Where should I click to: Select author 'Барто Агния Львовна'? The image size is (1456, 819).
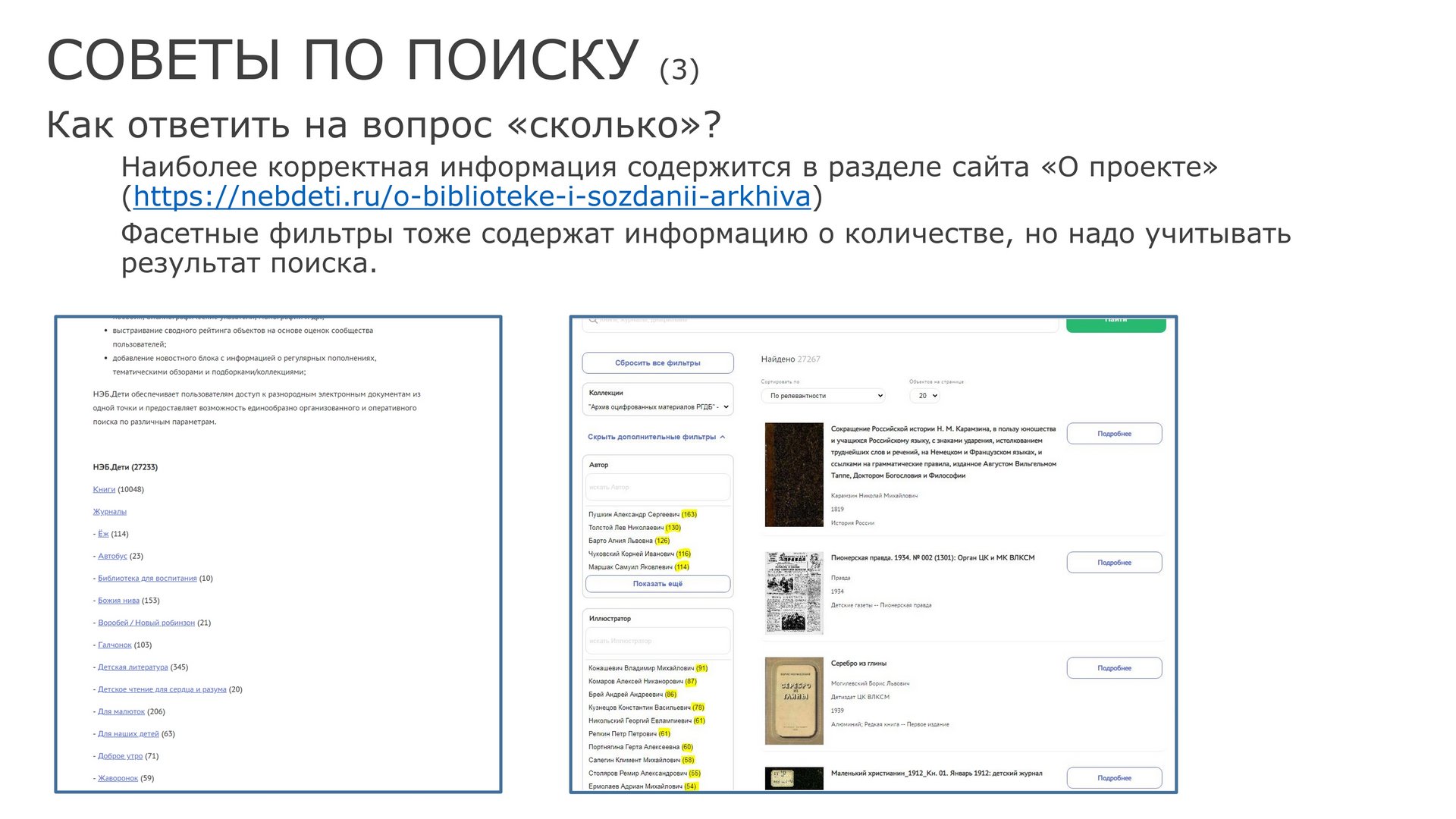pos(629,541)
